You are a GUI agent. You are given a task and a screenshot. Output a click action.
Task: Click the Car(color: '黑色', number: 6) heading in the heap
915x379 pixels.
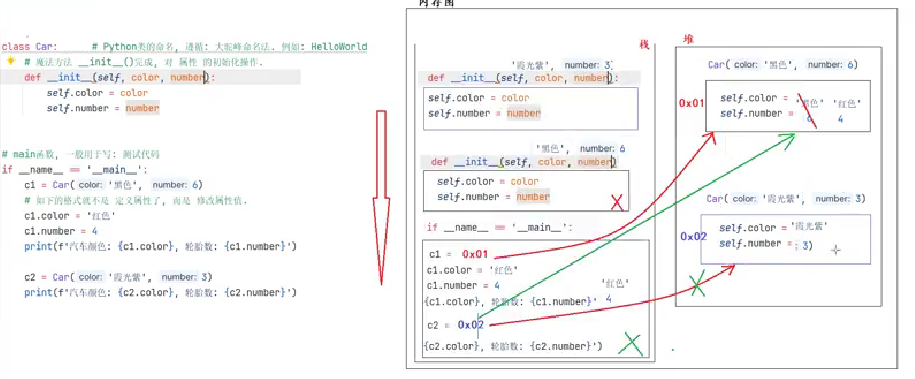(783, 65)
